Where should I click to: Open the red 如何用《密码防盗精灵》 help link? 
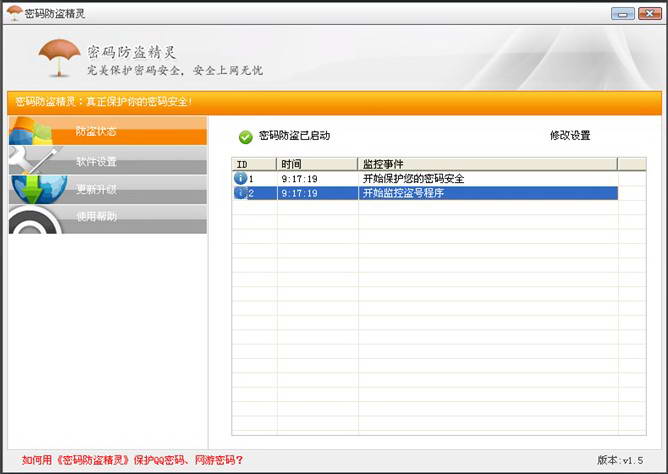click(132, 461)
